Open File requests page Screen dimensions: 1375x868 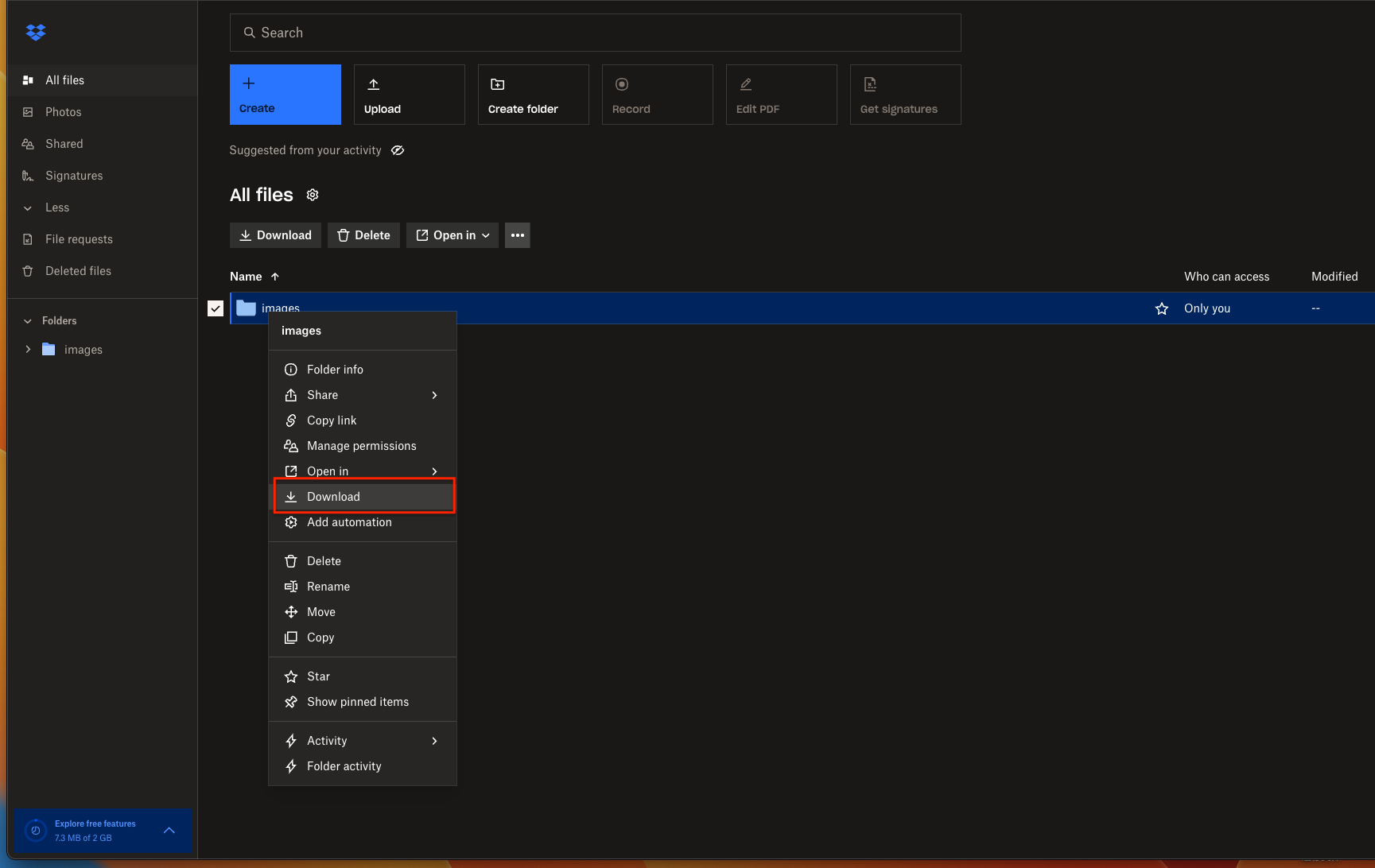[102, 239]
